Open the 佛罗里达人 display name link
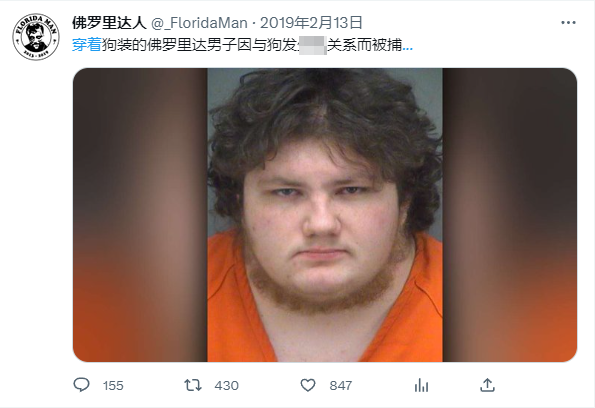The image size is (595, 408). 109,23
